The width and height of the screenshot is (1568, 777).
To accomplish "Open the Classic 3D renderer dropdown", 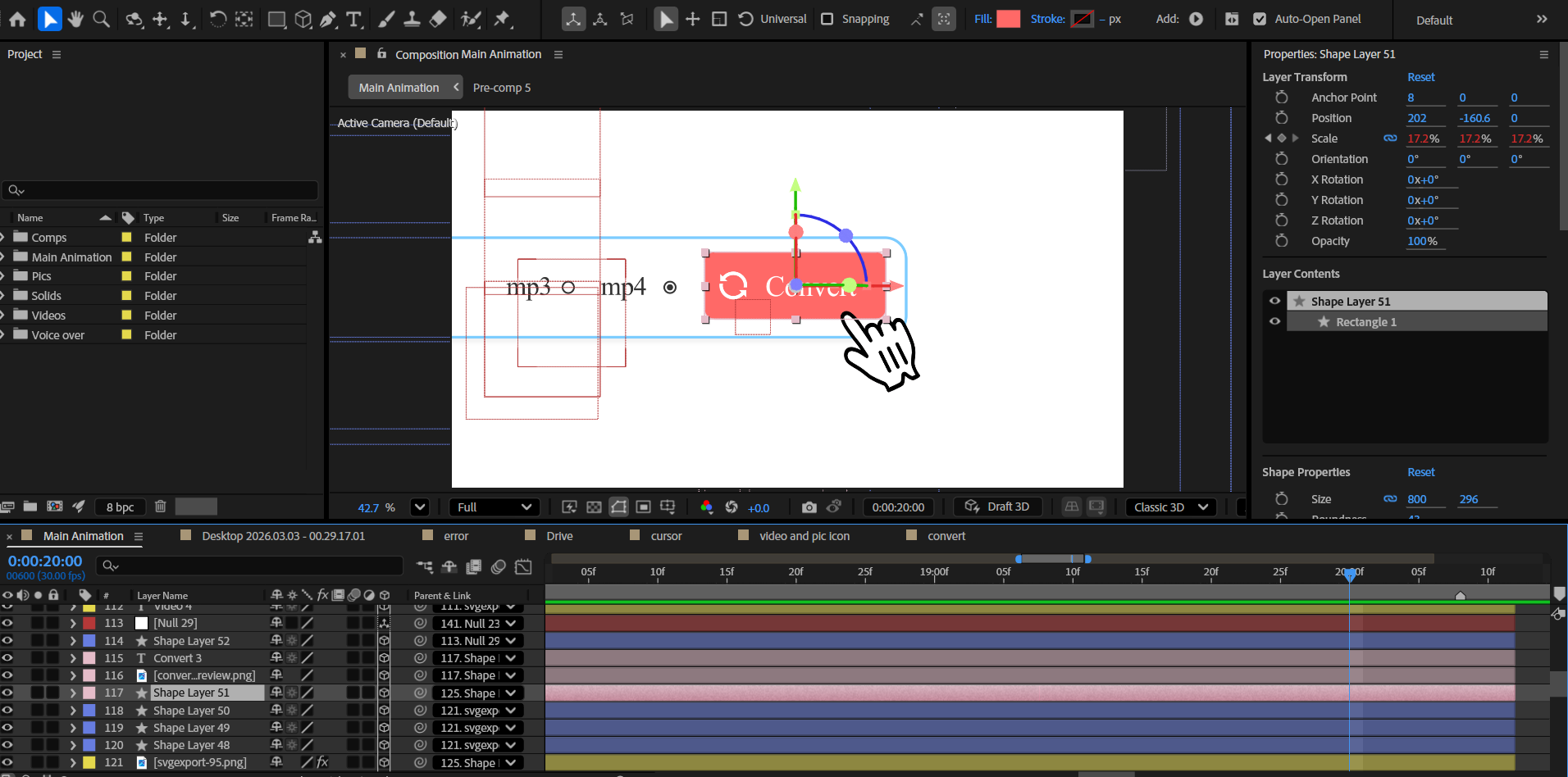I will 1170,507.
